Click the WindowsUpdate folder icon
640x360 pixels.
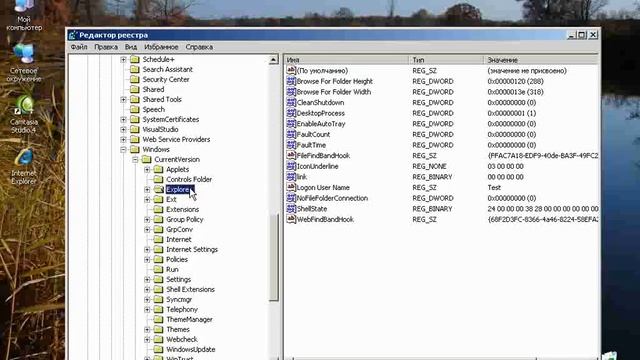tap(158, 349)
